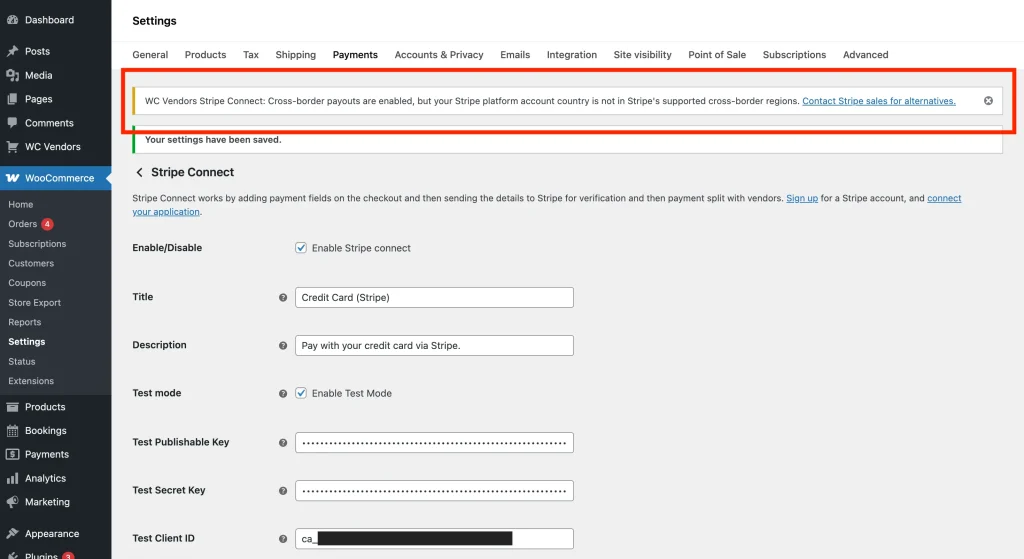Viewport: 1024px width, 559px height.
Task: Click the Title input field
Action: tap(434, 297)
